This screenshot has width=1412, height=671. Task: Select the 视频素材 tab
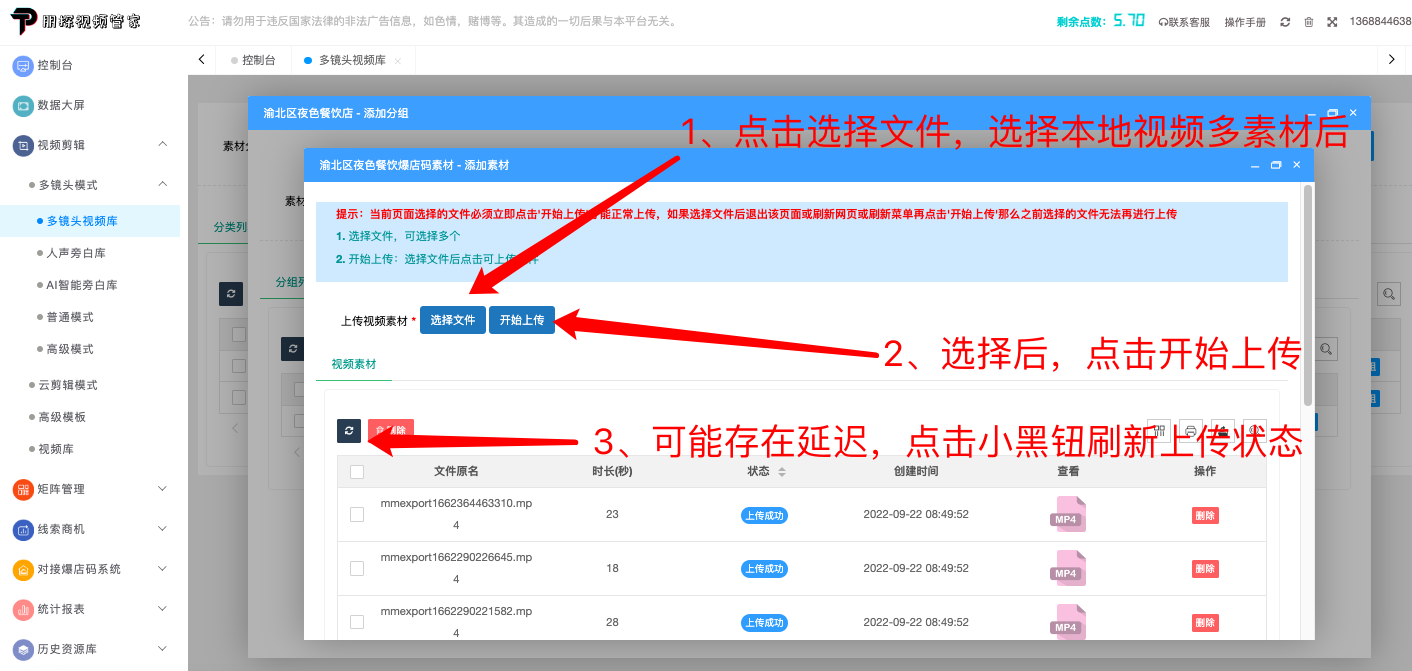(354, 365)
